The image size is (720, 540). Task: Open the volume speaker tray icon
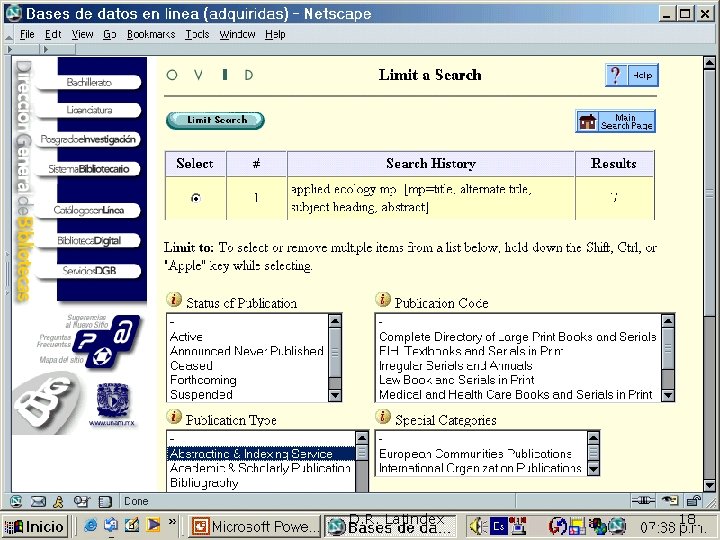(478, 526)
